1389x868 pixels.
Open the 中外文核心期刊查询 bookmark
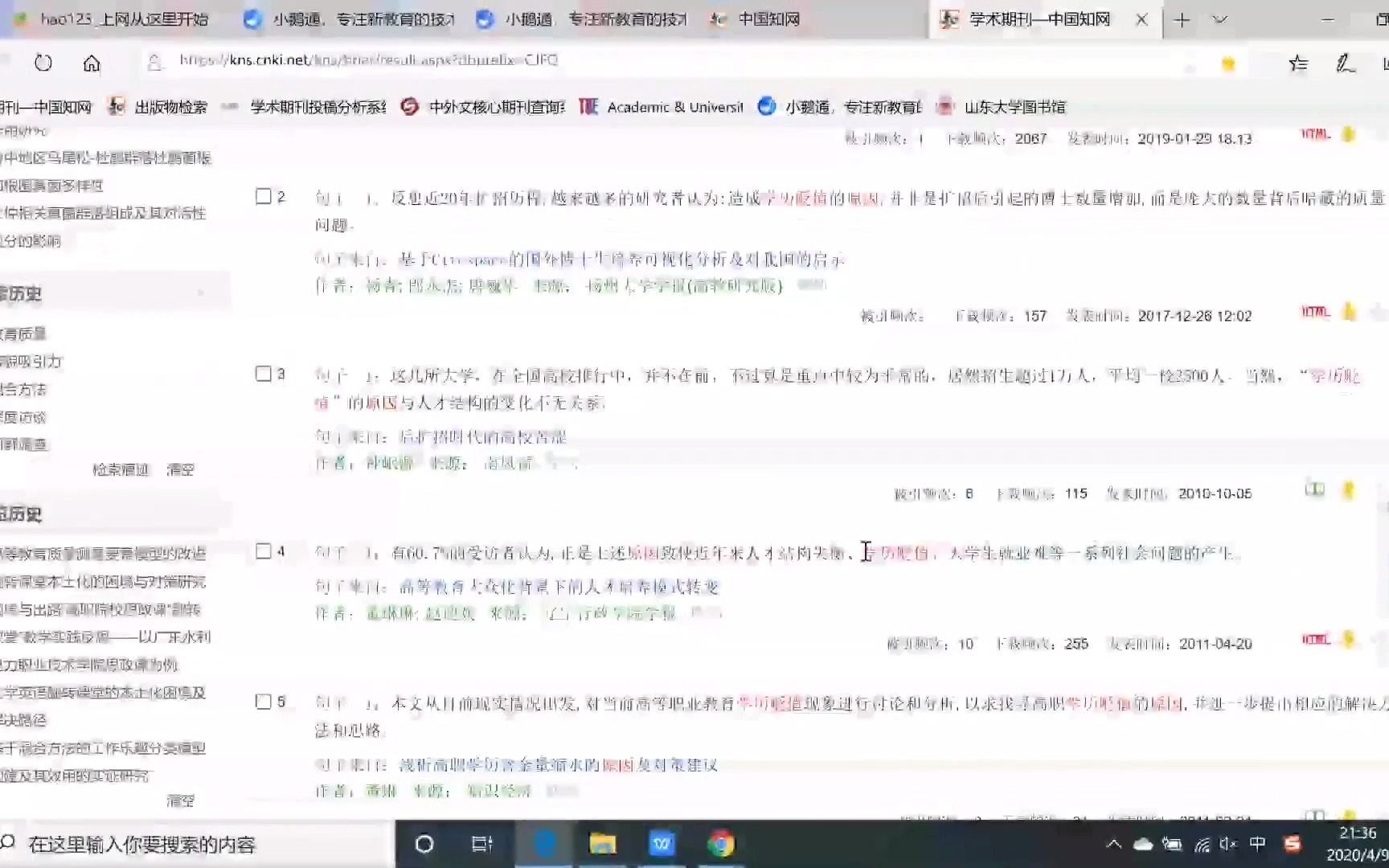483,107
